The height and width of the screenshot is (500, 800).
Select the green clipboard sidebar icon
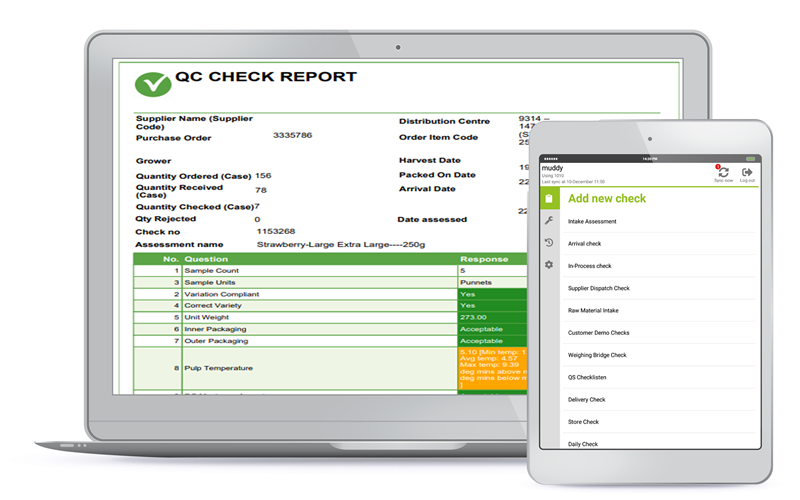(x=548, y=199)
